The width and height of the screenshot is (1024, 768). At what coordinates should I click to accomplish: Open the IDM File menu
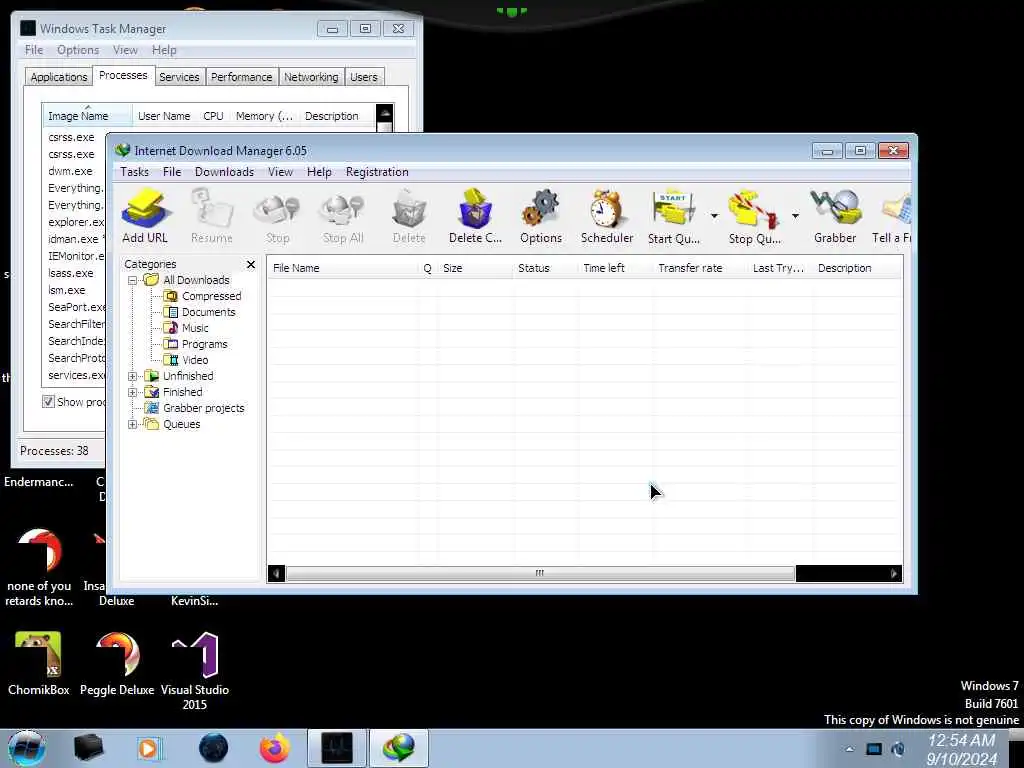click(x=172, y=172)
